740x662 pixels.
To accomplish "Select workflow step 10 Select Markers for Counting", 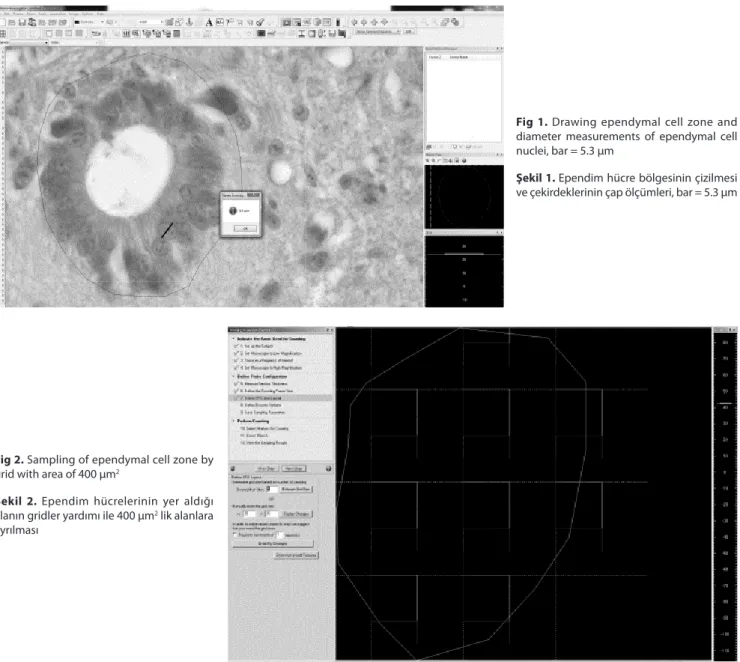I will [264, 428].
